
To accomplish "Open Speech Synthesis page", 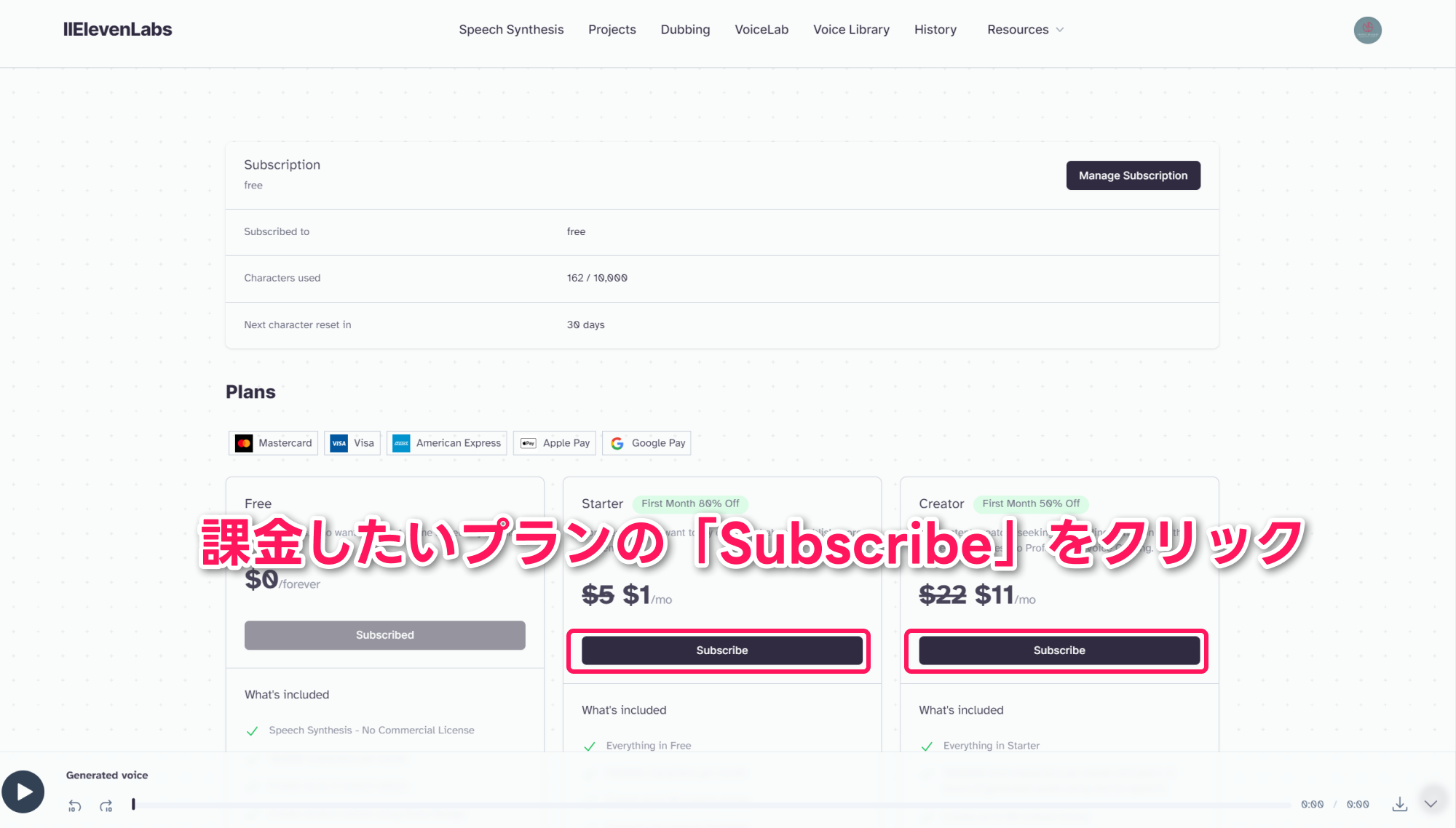I will 511,30.
